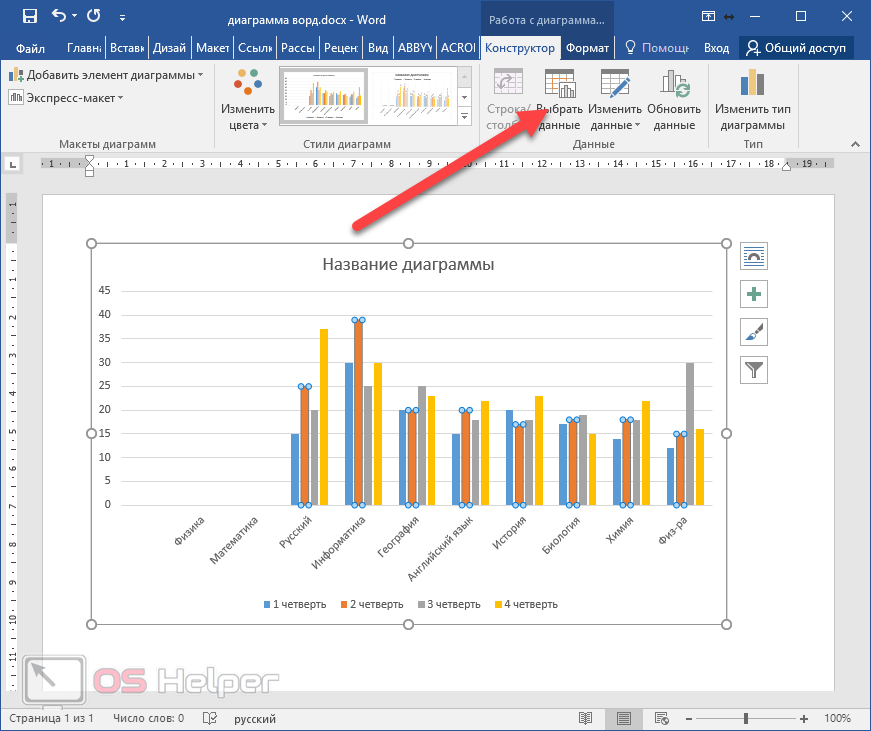
Task: Open the Изменить цвета color dropdown
Action: (247, 101)
